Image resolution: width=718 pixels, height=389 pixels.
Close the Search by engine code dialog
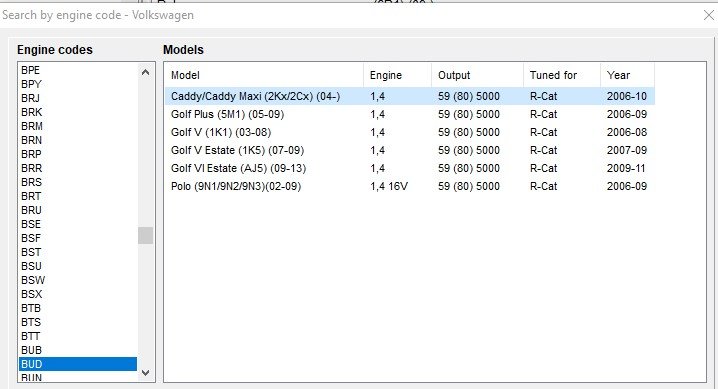(708, 15)
